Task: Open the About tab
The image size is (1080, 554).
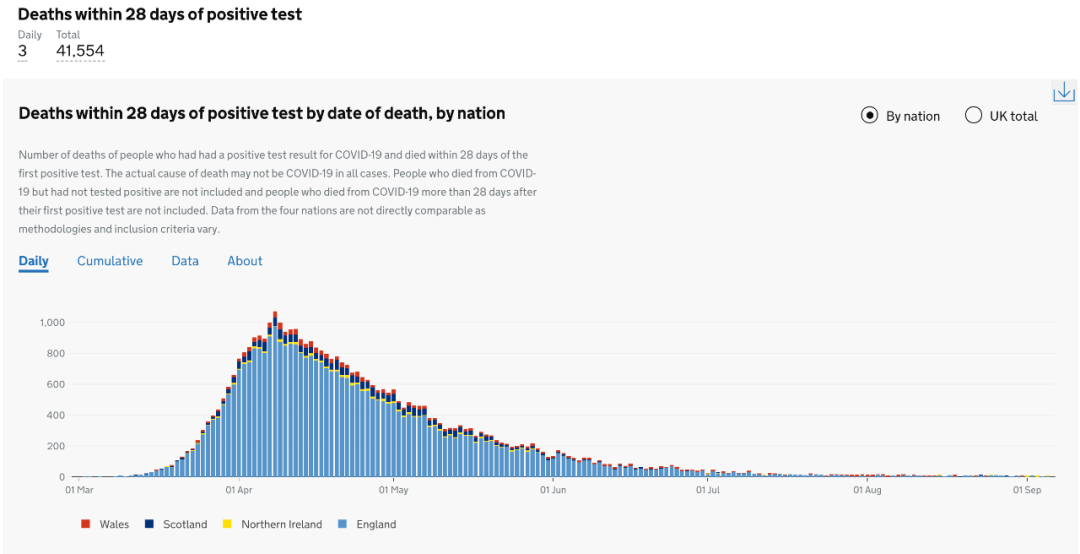Action: pyautogui.click(x=245, y=261)
